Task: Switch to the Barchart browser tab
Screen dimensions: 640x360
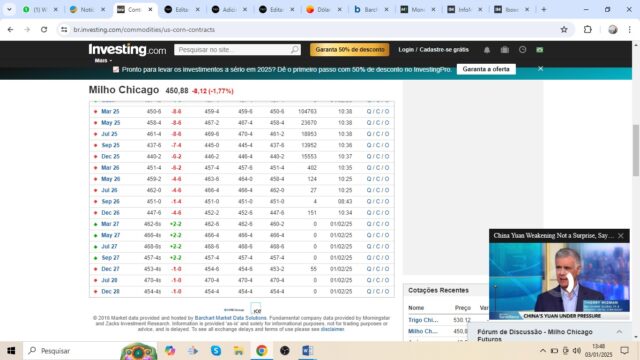Action: [x=371, y=9]
